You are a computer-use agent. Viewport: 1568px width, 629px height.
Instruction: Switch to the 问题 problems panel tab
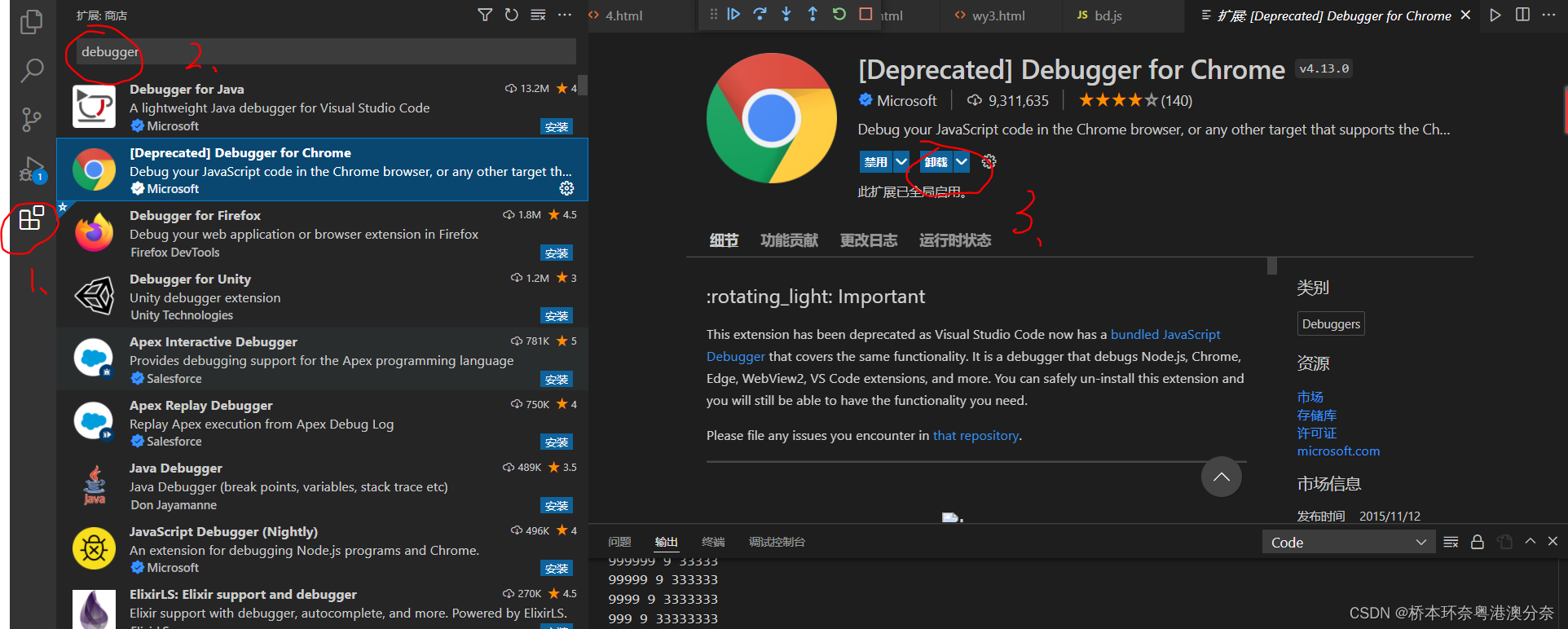click(x=619, y=542)
